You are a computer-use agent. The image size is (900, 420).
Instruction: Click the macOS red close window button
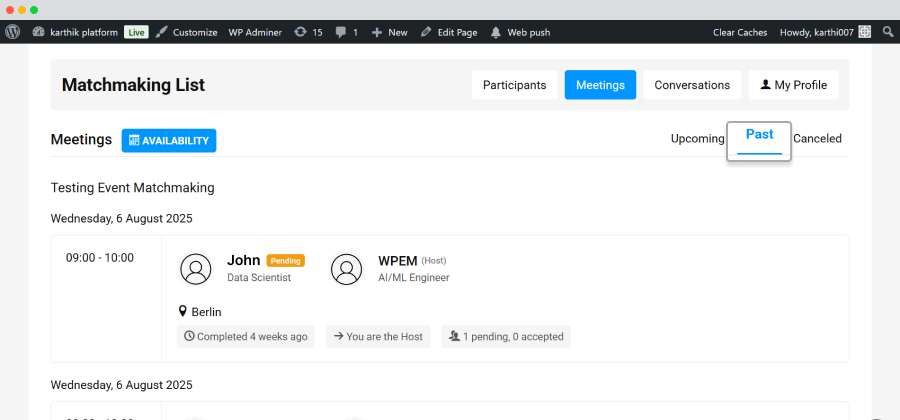click(10, 10)
